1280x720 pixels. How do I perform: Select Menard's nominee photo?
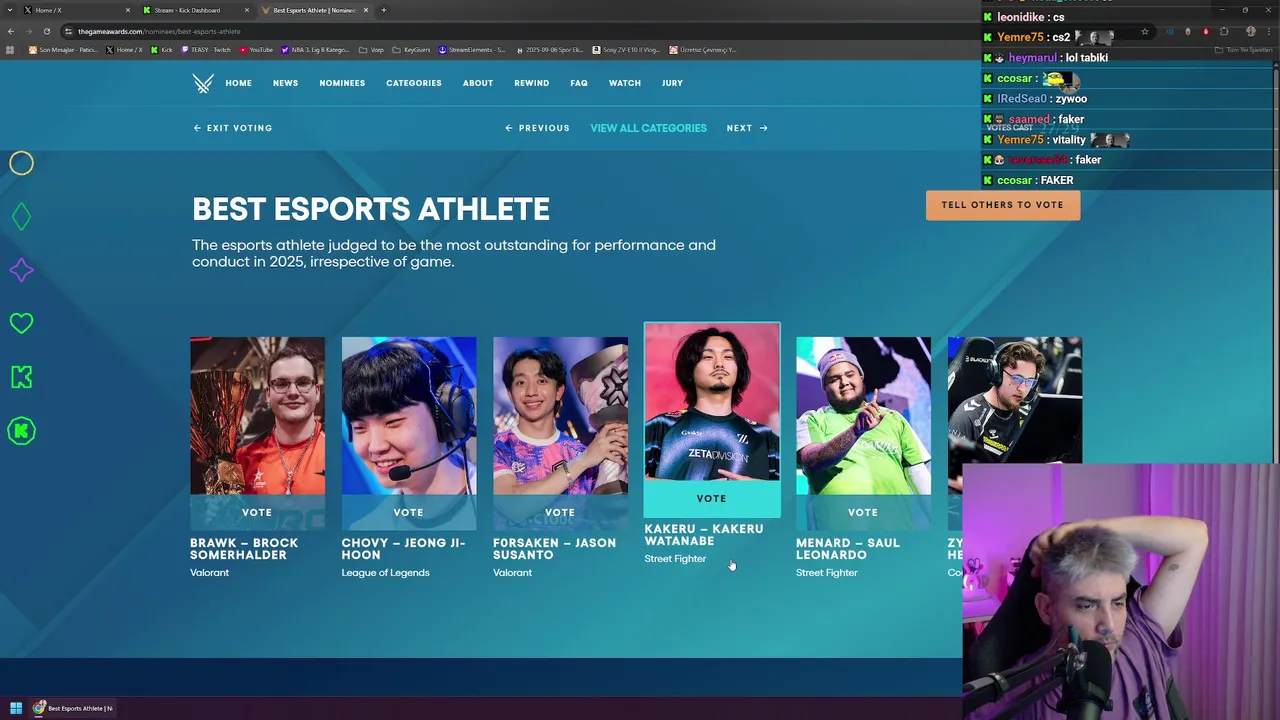point(863,416)
